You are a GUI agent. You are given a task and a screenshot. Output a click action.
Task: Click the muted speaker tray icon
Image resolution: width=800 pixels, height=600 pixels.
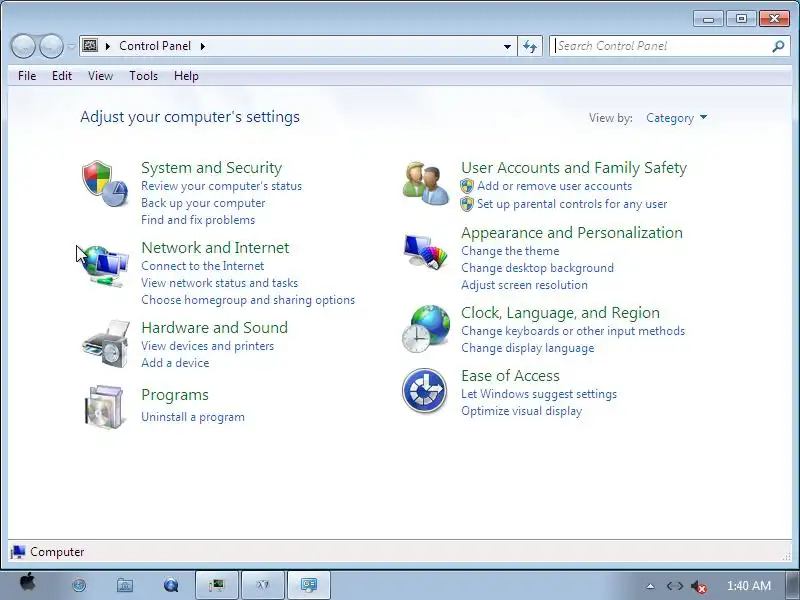(698, 587)
